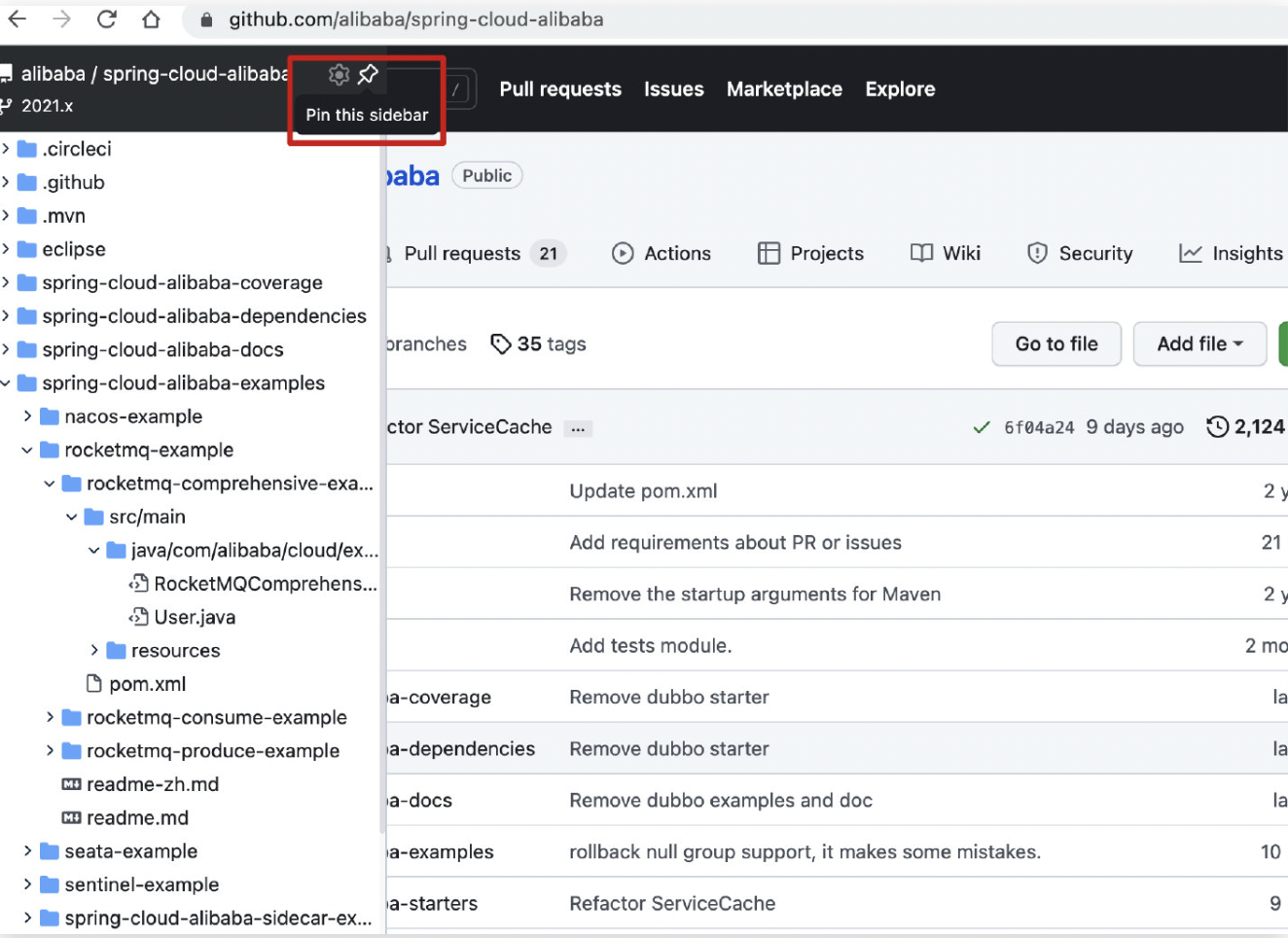Click the RocketMQComprehens... java file icon
Image resolution: width=1288 pixels, height=938 pixels.
139,584
